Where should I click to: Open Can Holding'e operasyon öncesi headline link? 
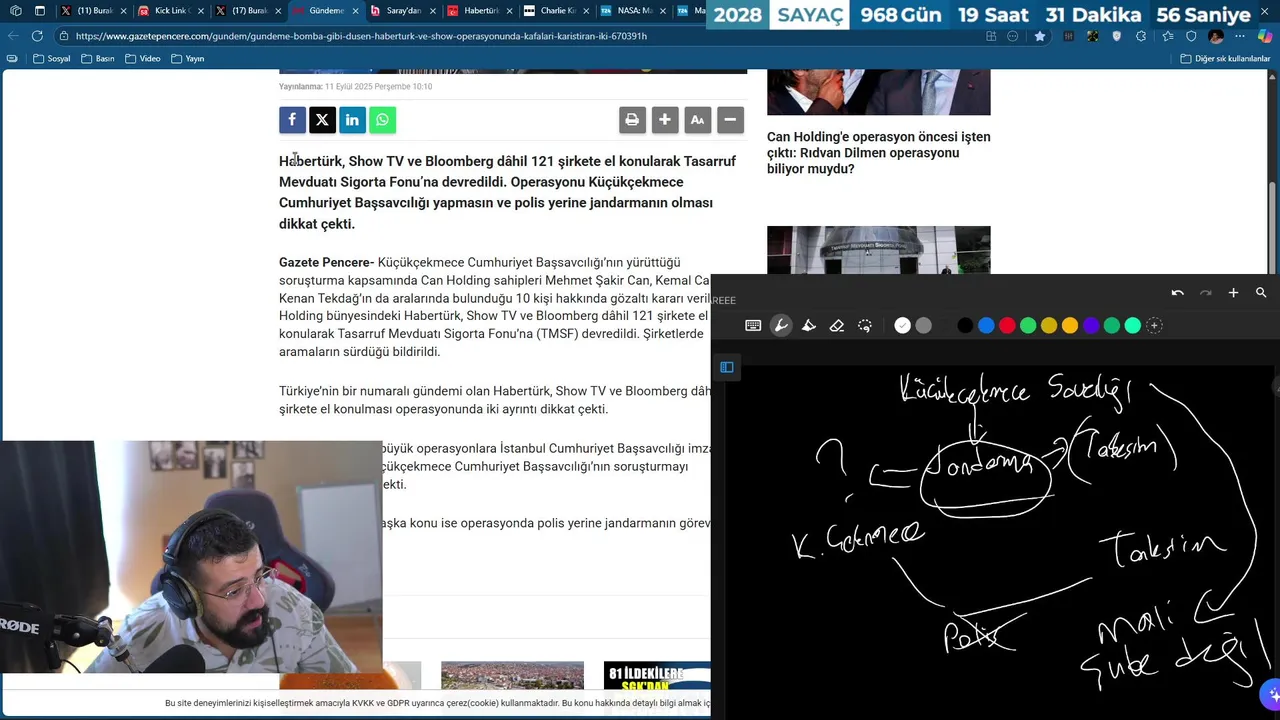click(878, 153)
